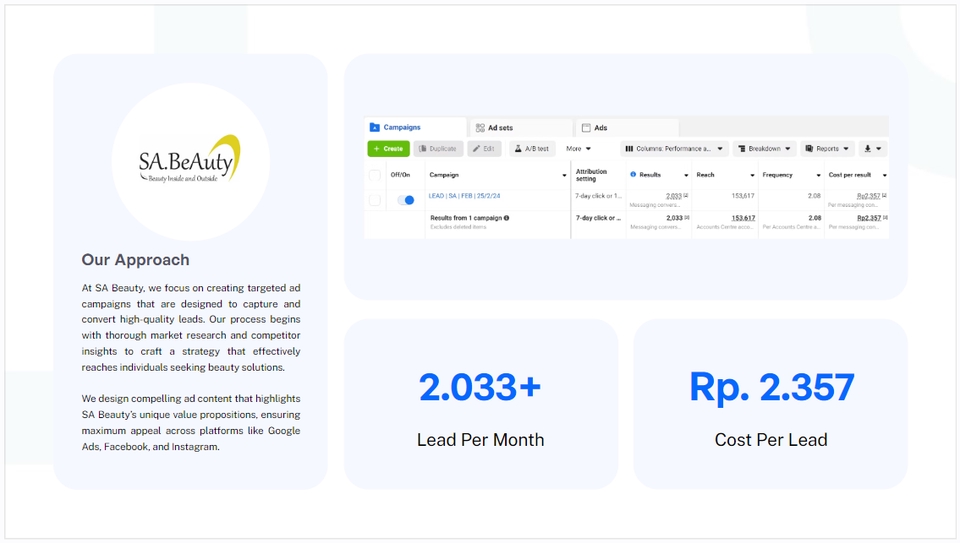Click the A/B test flask icon
This screenshot has height=543, width=960.
(x=518, y=149)
